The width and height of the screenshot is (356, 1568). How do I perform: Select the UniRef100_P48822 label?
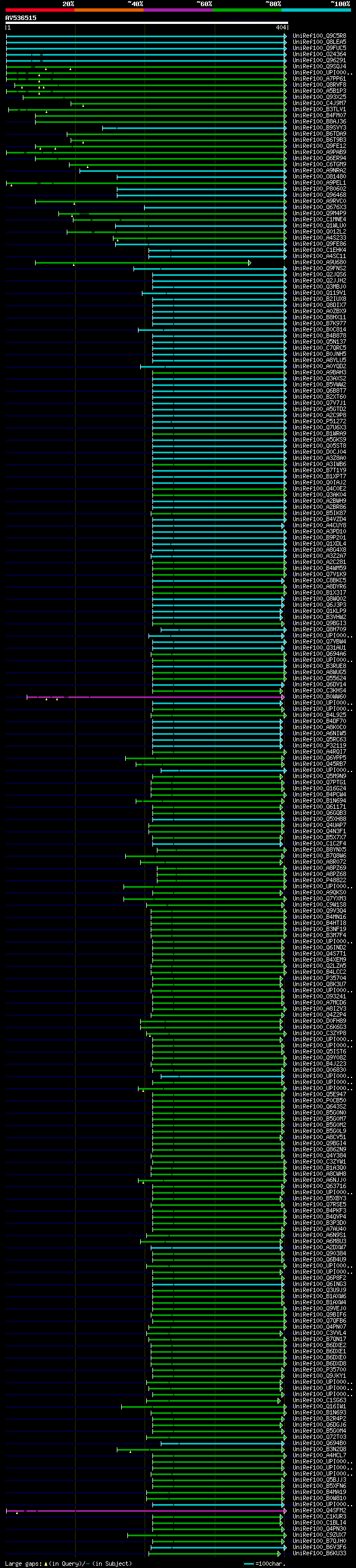tap(319, 880)
